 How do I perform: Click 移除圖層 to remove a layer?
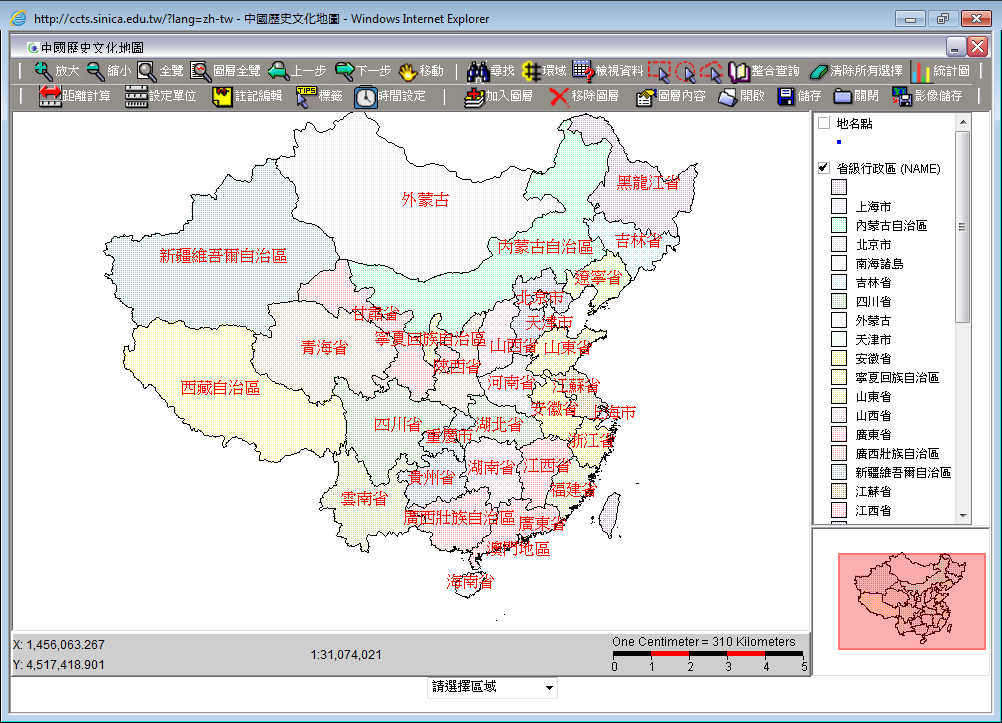pos(584,96)
